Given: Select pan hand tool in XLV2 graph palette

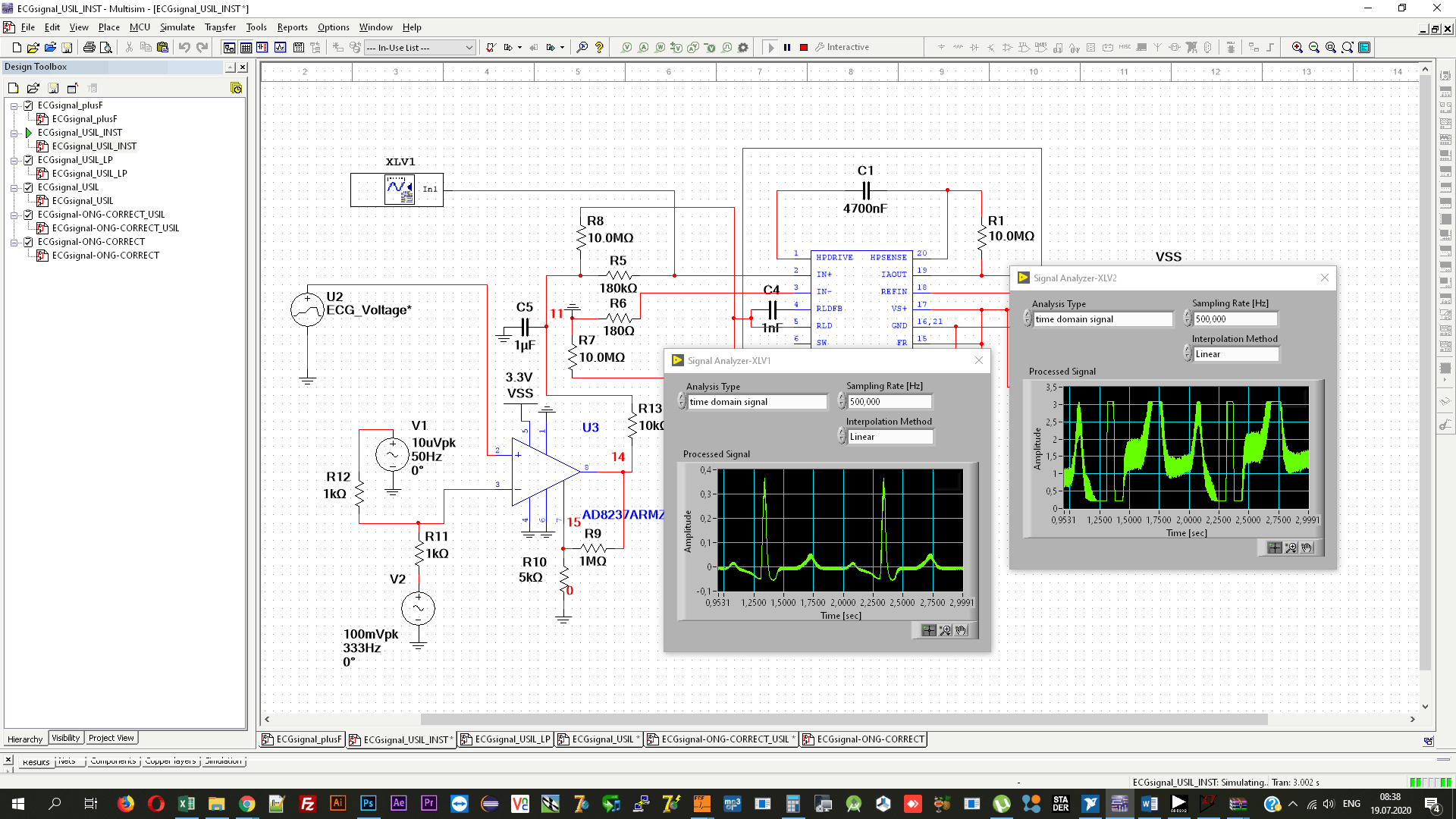Looking at the screenshot, I should point(1307,548).
